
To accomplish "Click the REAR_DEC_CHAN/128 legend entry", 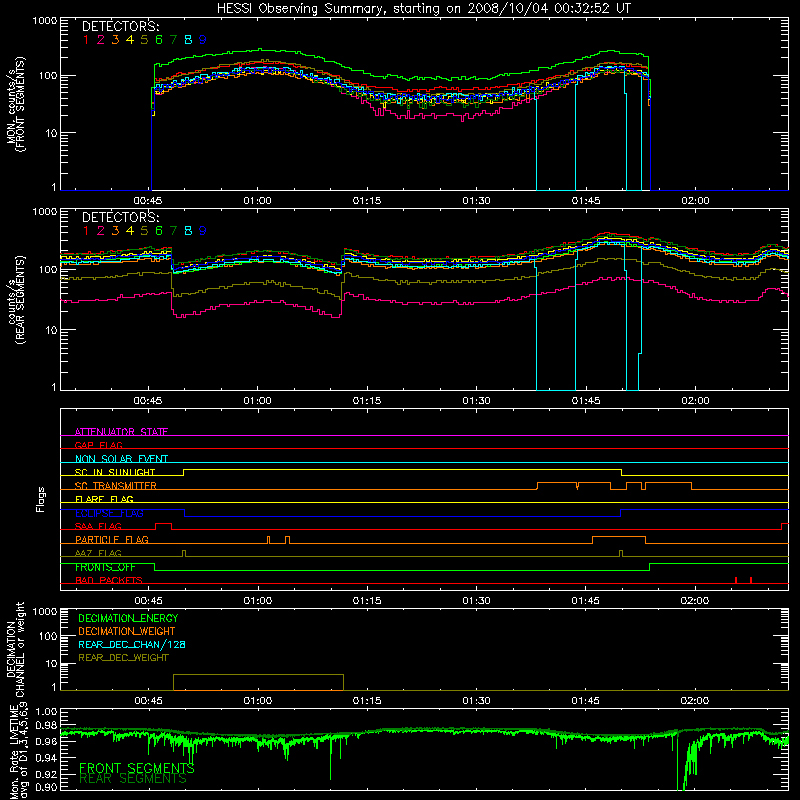I will [132, 644].
